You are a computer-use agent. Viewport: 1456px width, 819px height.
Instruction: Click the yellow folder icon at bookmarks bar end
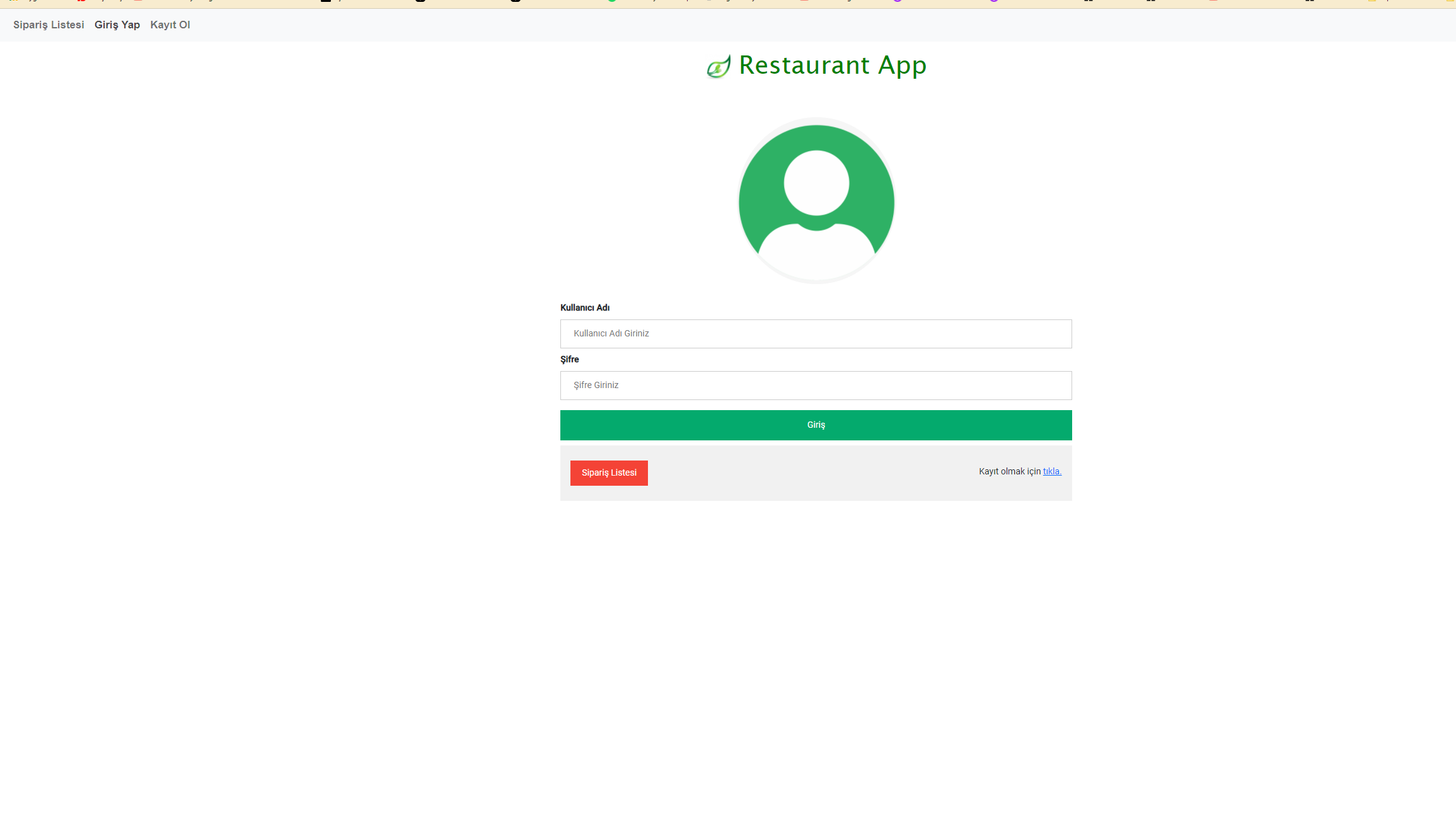(x=1450, y=1)
